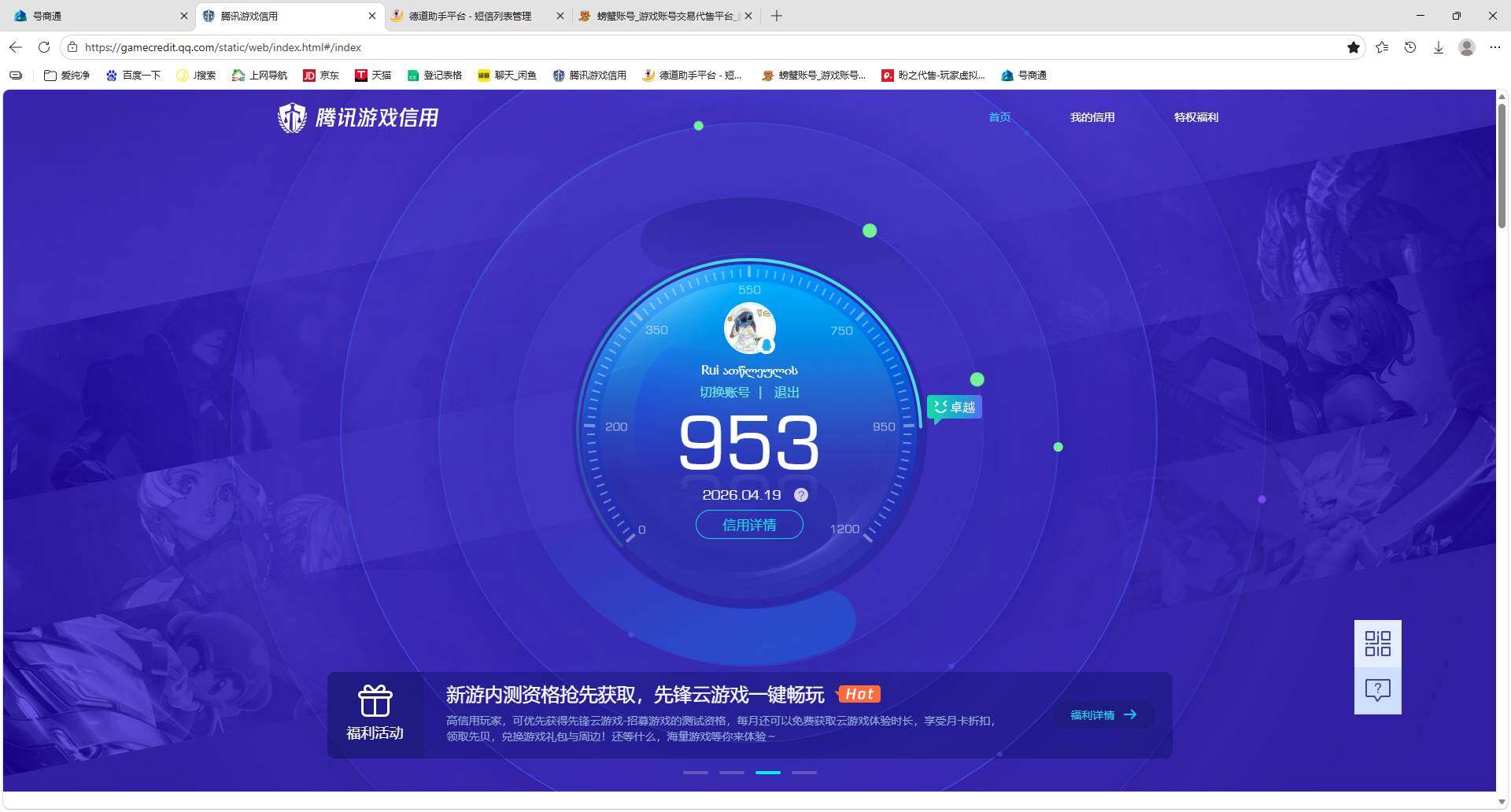Click 切换账号 to switch account
This screenshot has width=1511, height=812.
pyautogui.click(x=724, y=392)
